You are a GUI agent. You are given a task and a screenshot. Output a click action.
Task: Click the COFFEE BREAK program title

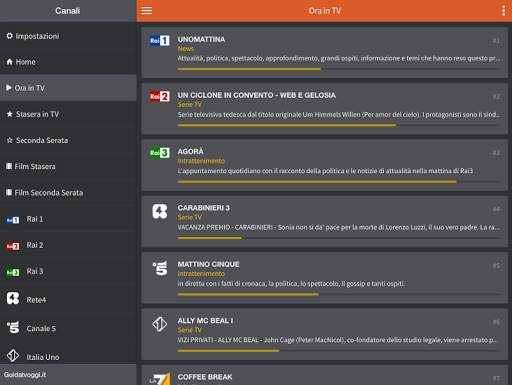click(x=205, y=377)
